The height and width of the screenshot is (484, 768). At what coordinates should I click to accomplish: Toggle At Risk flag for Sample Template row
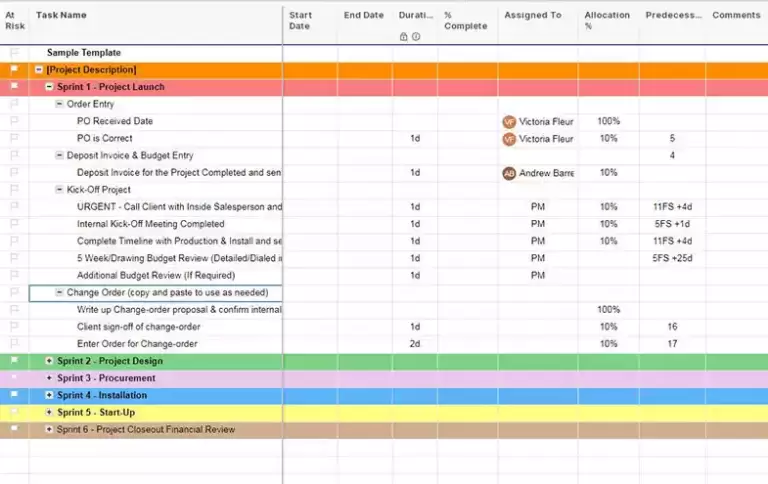point(14,53)
